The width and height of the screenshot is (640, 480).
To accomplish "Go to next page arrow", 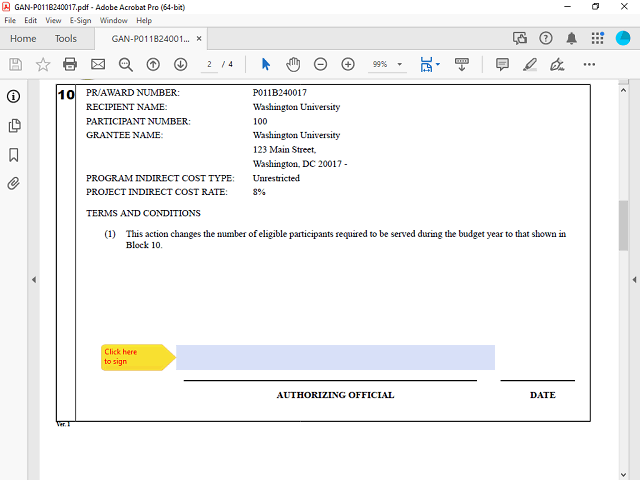I will tap(180, 64).
